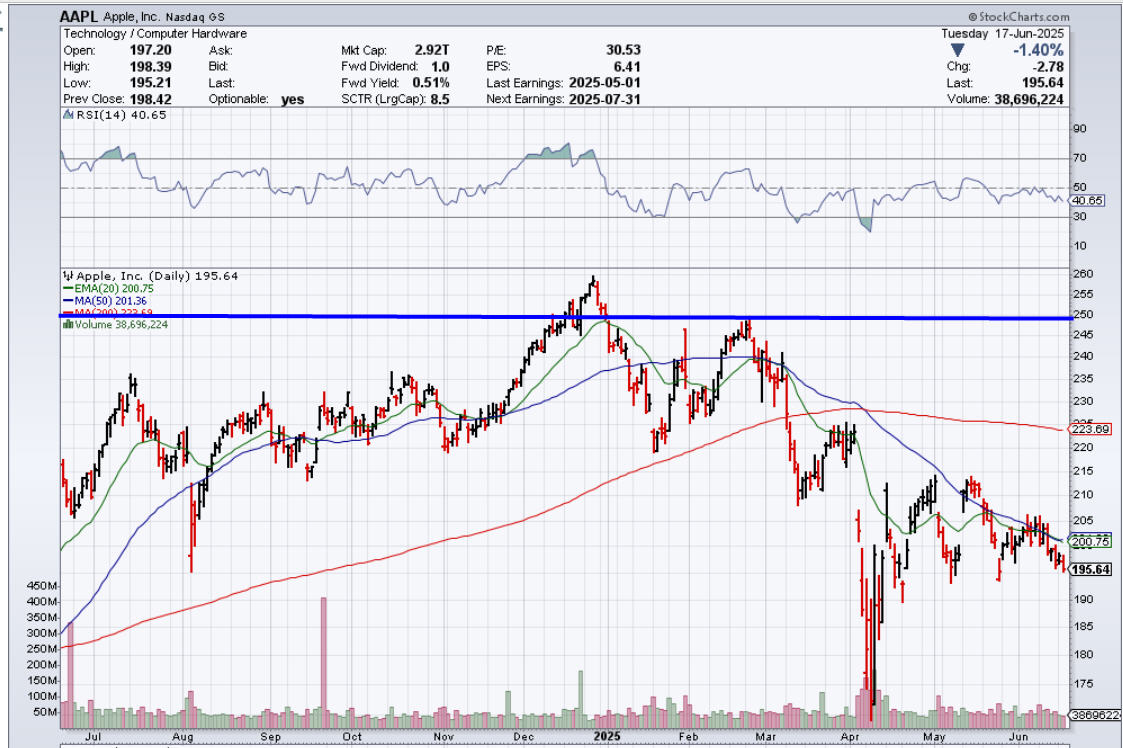Click the -1.40% percent change value

point(1037,50)
